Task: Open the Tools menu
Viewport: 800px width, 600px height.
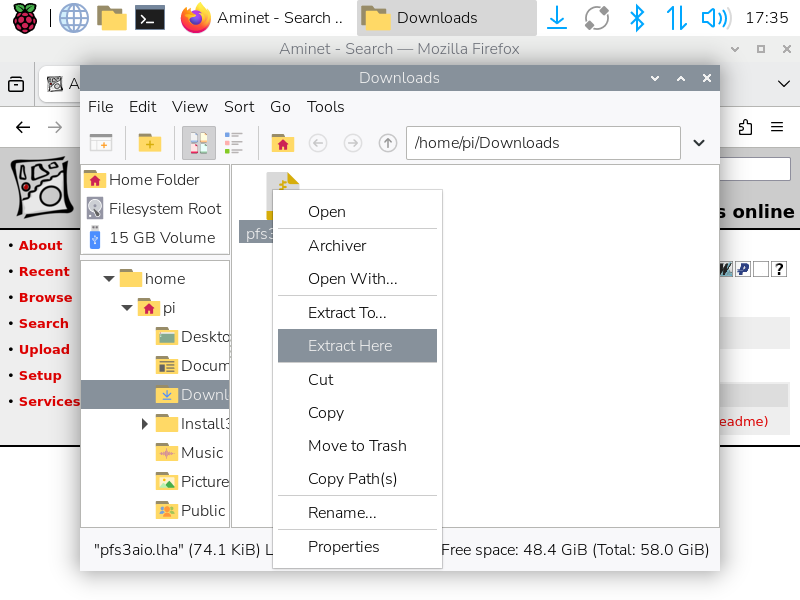Action: pyautogui.click(x=325, y=107)
